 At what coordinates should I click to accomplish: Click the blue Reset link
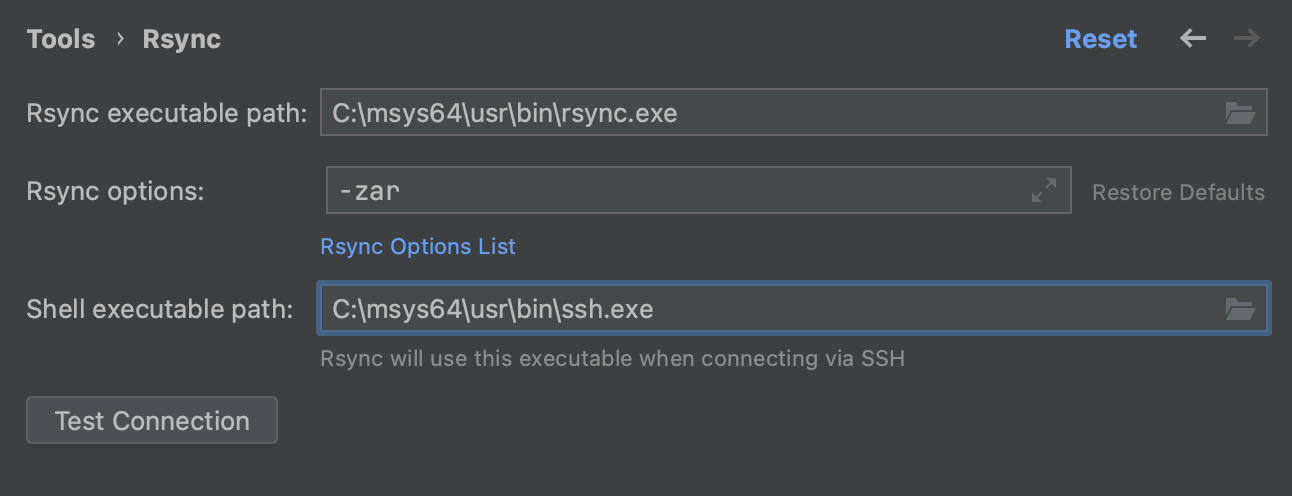(1101, 39)
